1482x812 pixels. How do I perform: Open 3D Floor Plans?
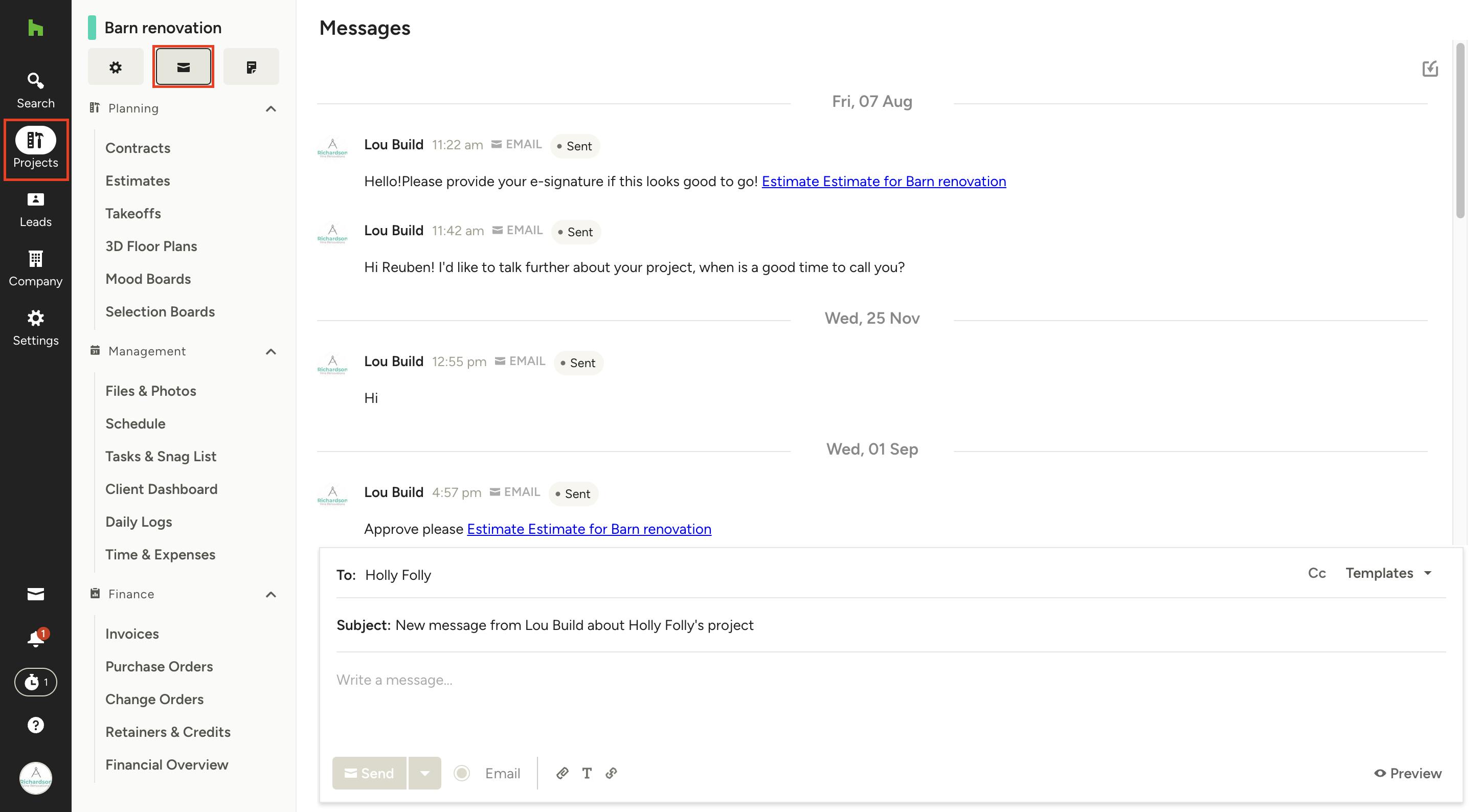151,246
